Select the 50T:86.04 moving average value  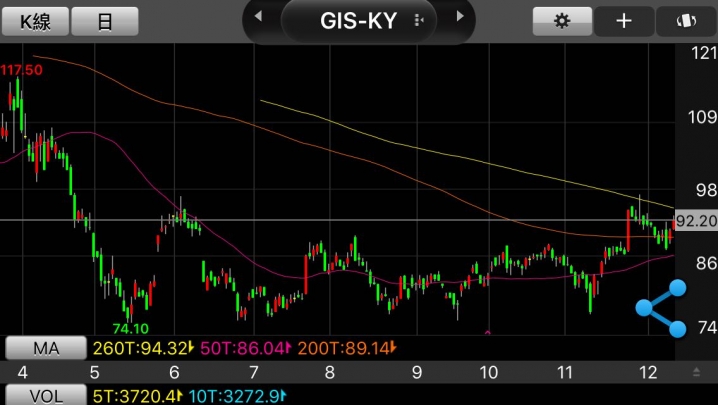click(x=246, y=349)
